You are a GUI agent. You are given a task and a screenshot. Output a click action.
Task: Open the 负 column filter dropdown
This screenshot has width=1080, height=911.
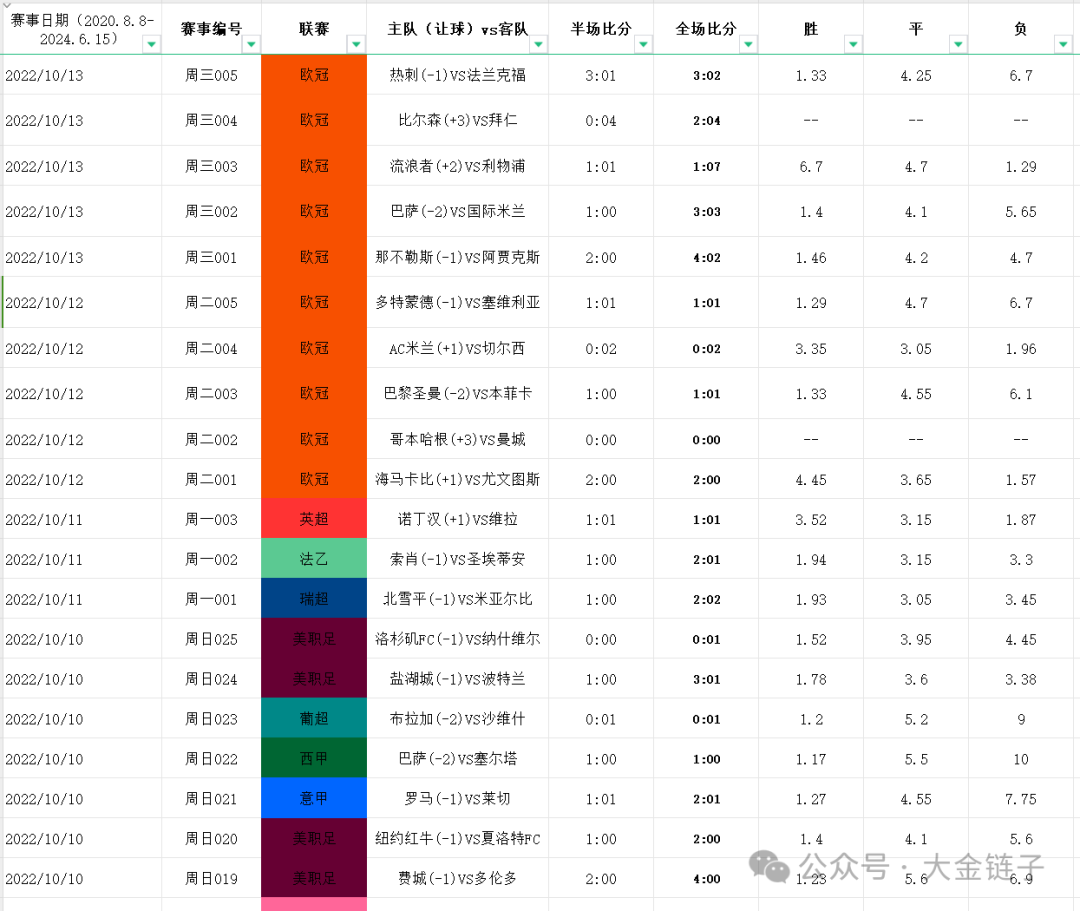[x=1063, y=44]
